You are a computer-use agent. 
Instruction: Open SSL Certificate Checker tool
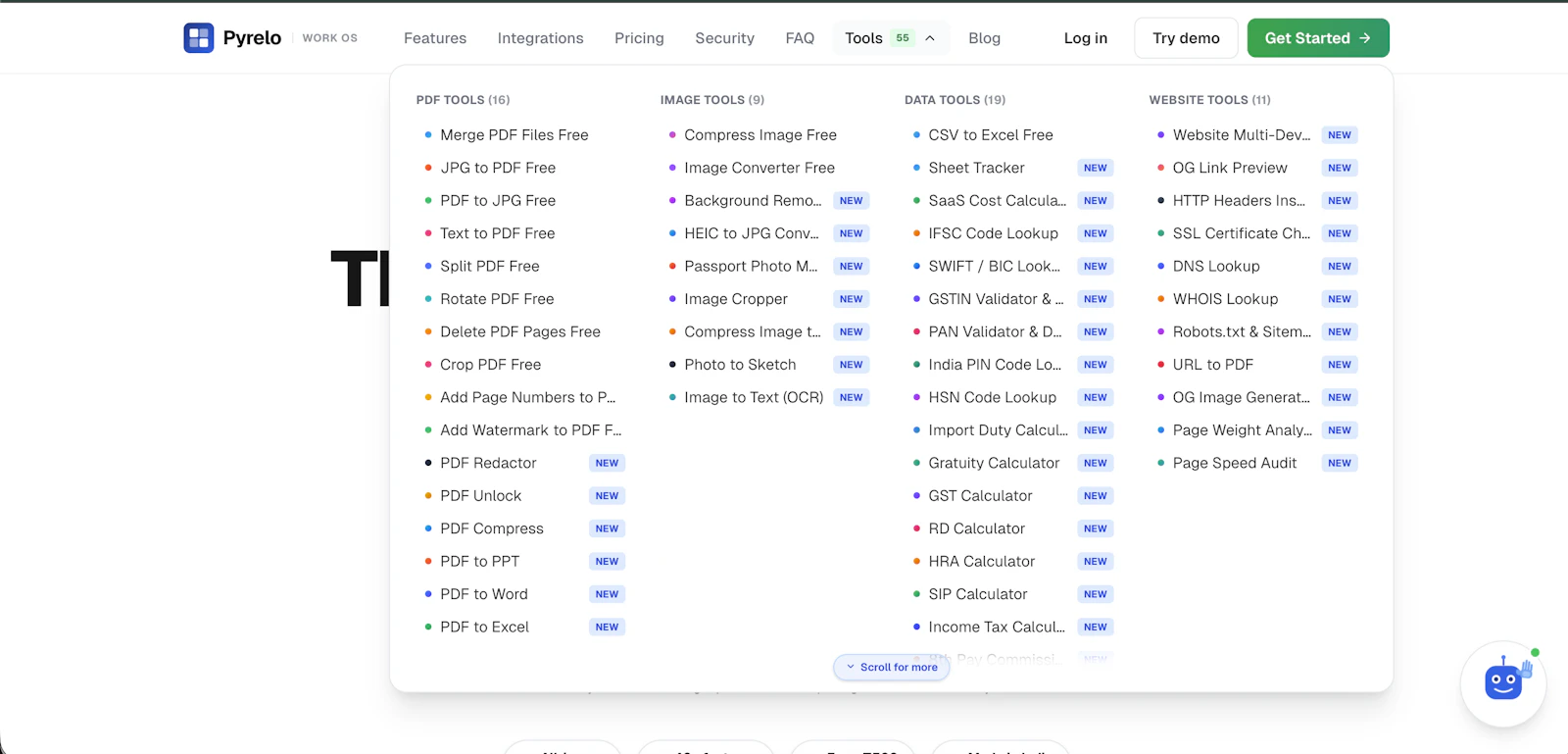[x=1241, y=233]
